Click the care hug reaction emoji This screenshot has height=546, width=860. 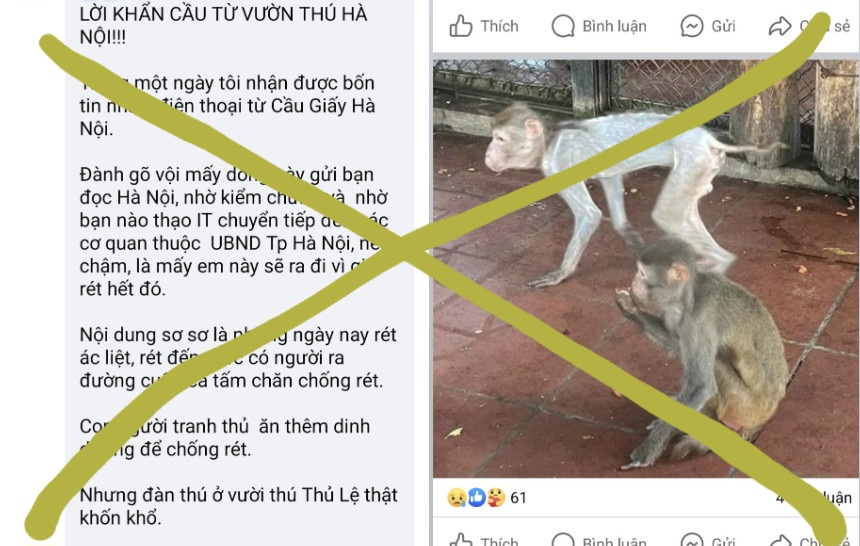click(x=496, y=498)
